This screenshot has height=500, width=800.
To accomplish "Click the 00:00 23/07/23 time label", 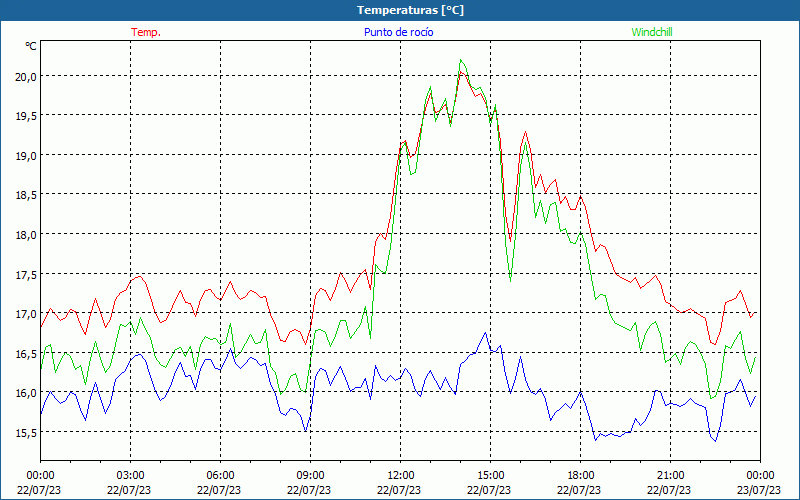I will (760, 483).
